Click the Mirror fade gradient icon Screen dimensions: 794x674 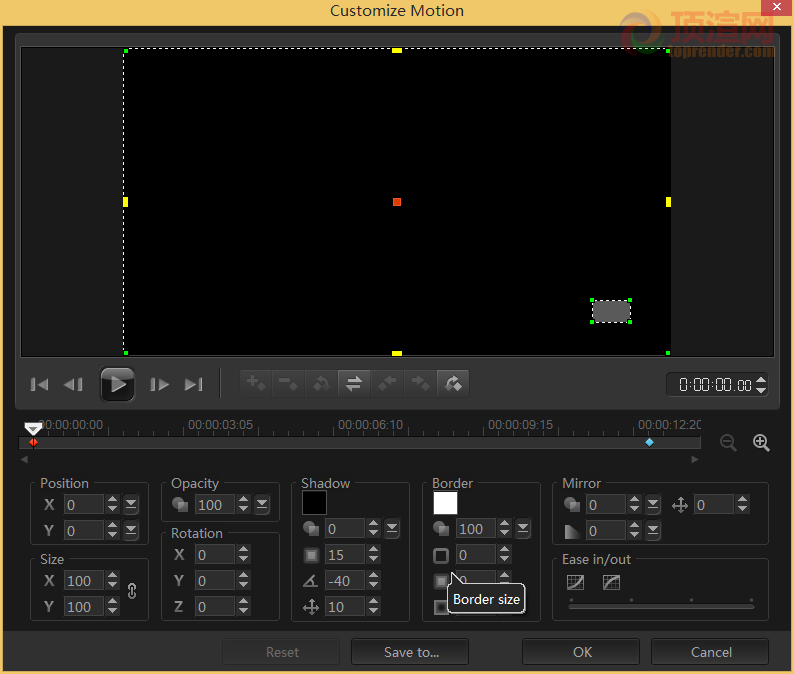coord(572,531)
